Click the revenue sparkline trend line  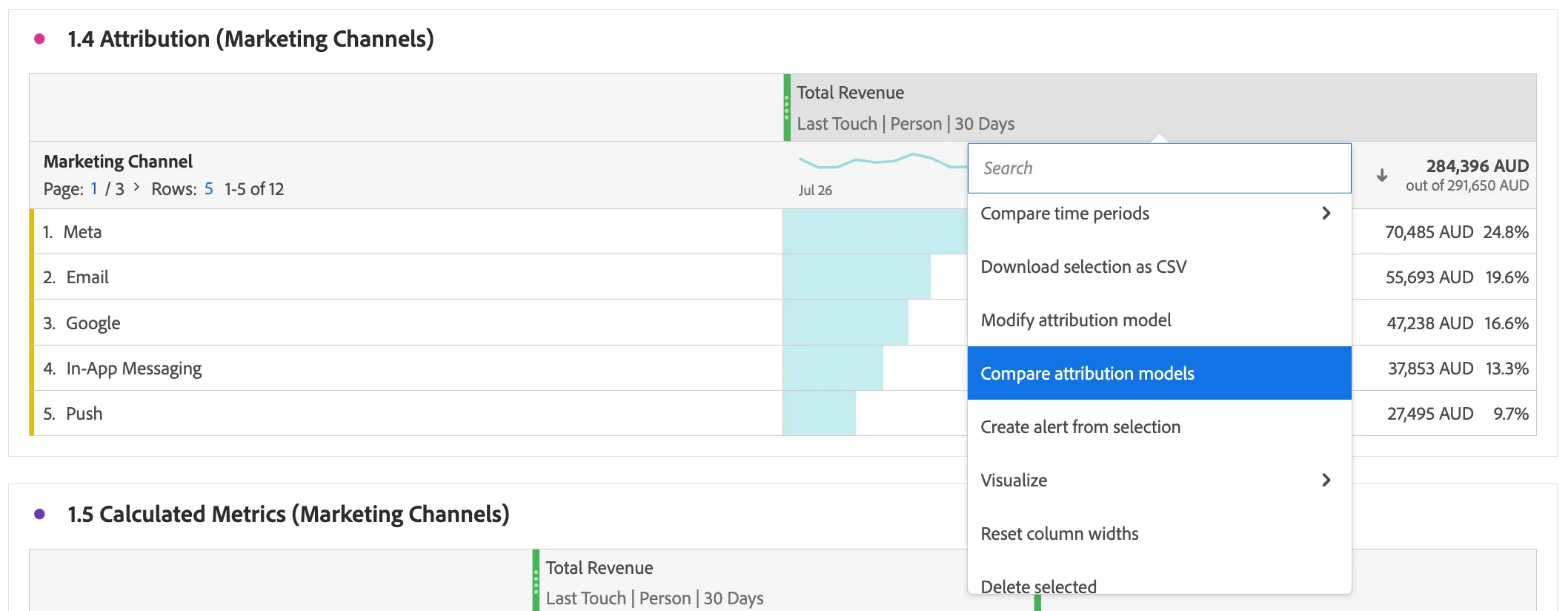pyautogui.click(x=882, y=161)
